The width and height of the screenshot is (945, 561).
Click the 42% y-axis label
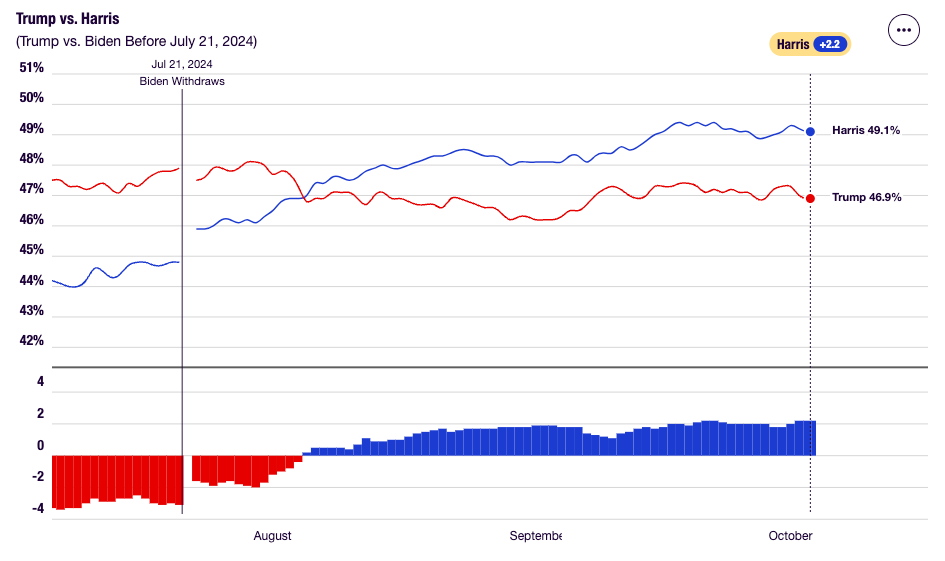tap(31, 340)
